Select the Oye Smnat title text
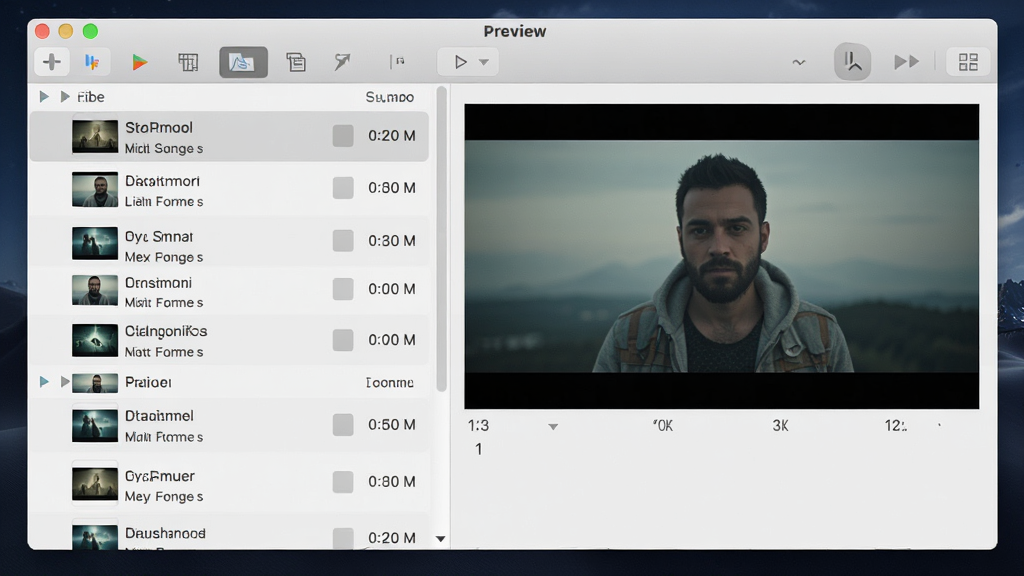Image resolution: width=1024 pixels, height=576 pixels. tap(159, 236)
